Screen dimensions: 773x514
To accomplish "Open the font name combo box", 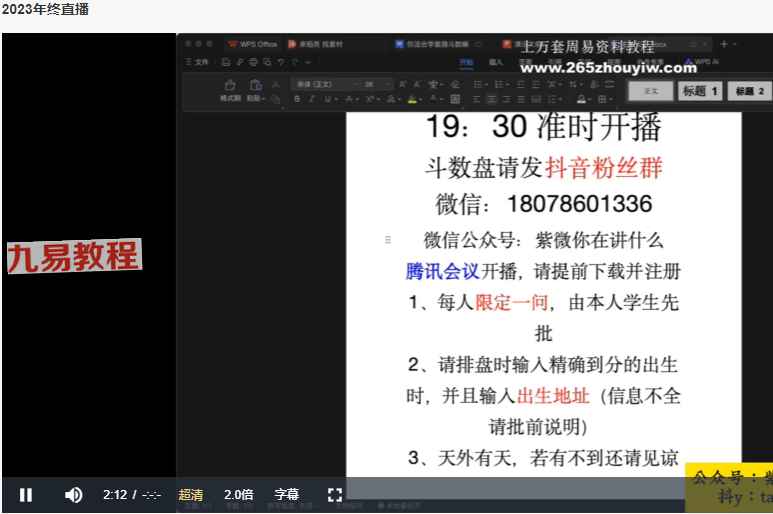I will tap(326, 84).
